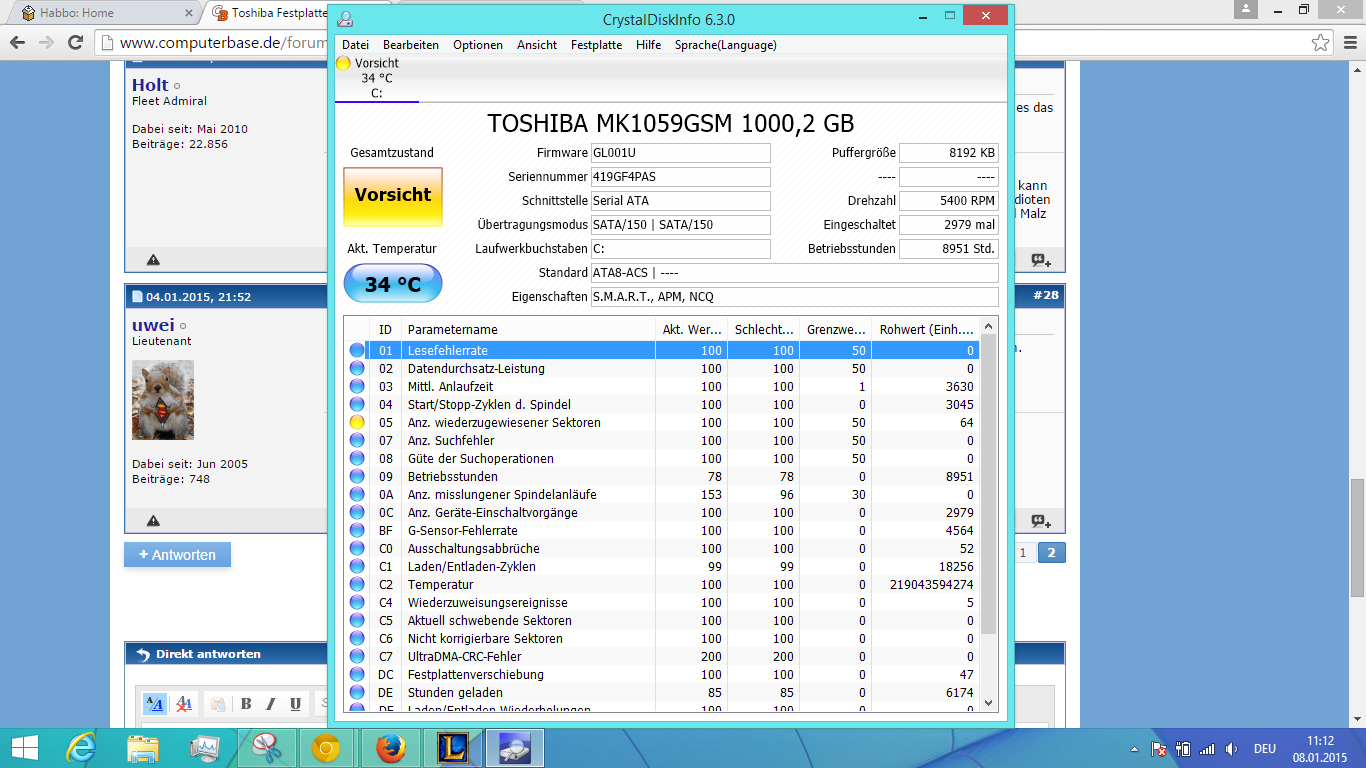Select the Aktuell schwebende Sektoren row
Image resolution: width=1366 pixels, height=768 pixels.
[x=662, y=621]
